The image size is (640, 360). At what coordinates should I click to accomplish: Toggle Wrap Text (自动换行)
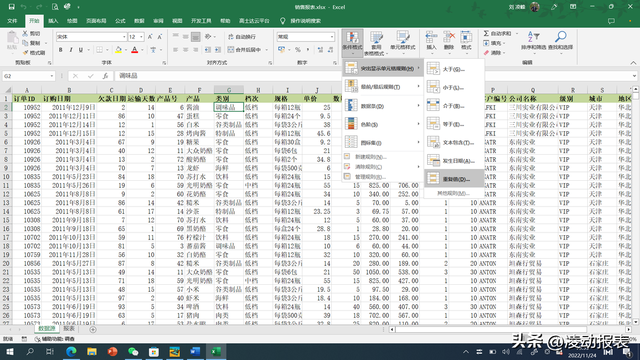[x=242, y=37]
